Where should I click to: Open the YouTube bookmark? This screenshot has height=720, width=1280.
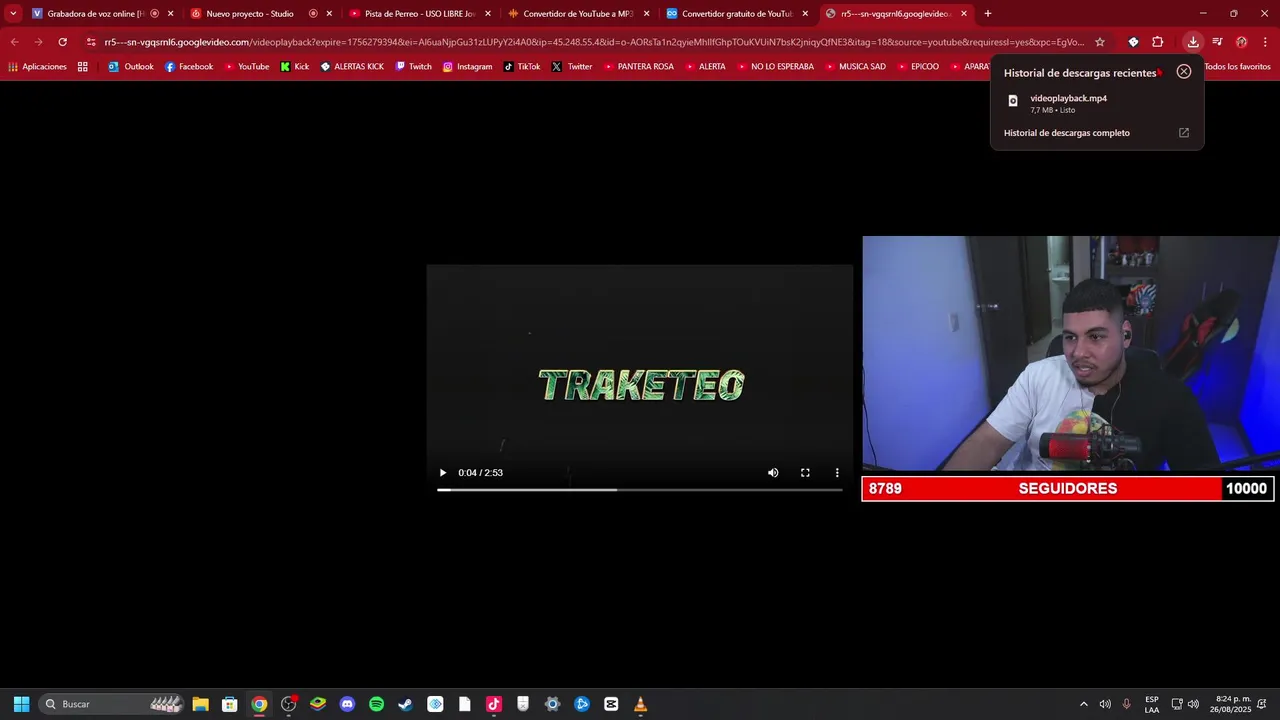click(x=246, y=67)
